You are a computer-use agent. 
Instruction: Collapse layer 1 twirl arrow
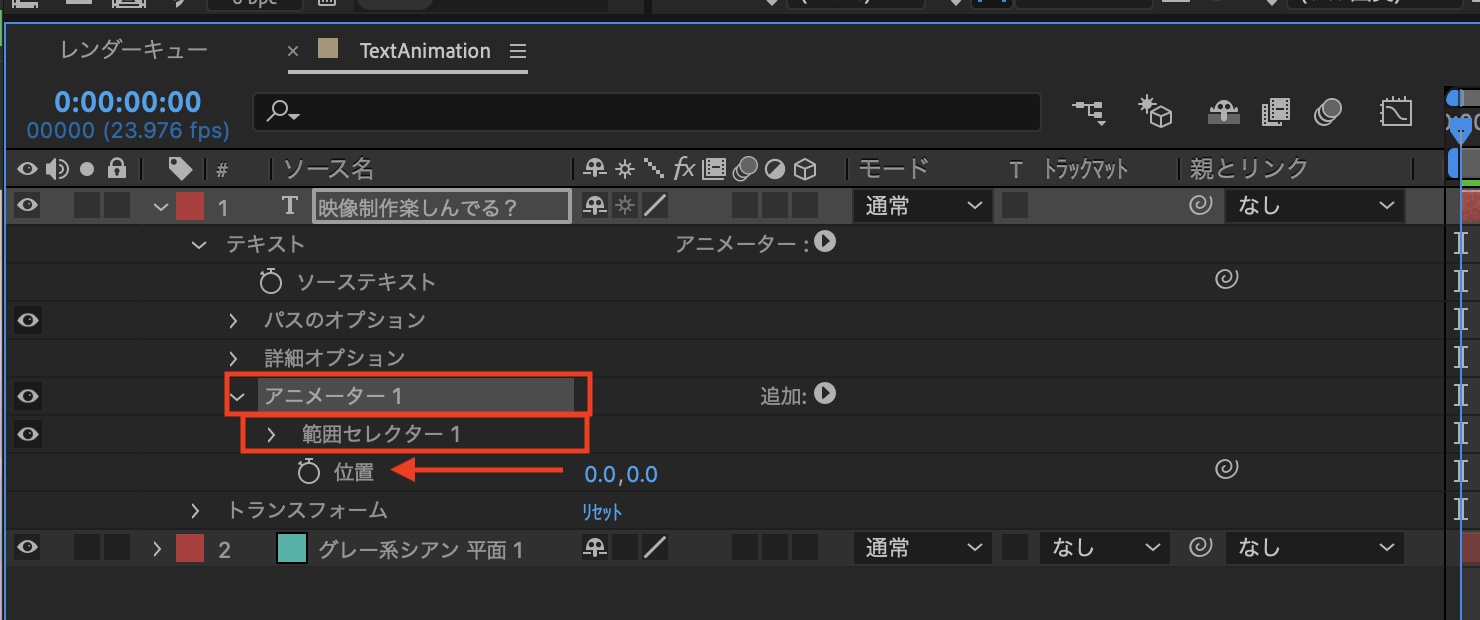(x=160, y=207)
